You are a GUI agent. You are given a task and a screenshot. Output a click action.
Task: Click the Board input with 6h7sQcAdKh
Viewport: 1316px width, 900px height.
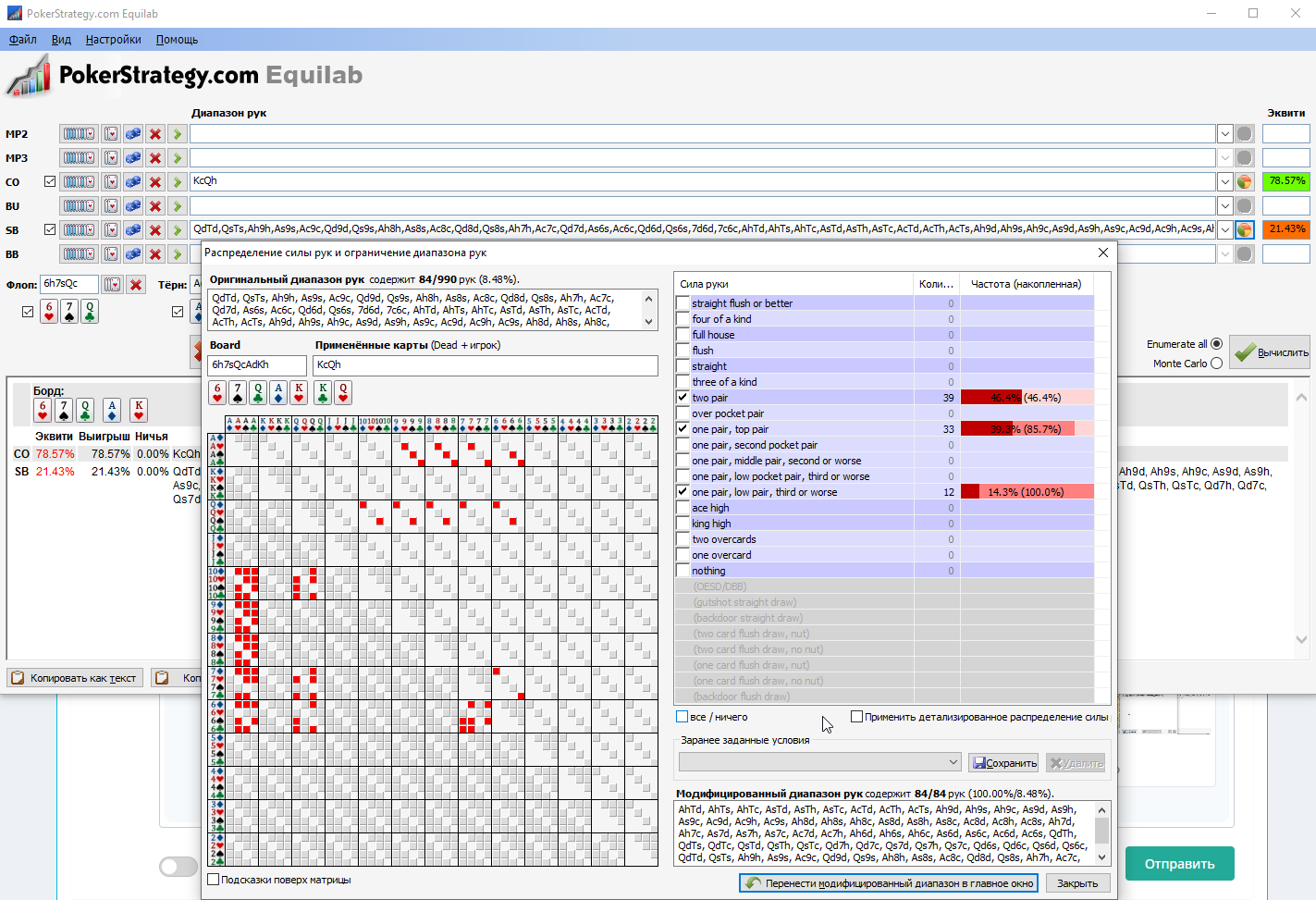click(257, 365)
